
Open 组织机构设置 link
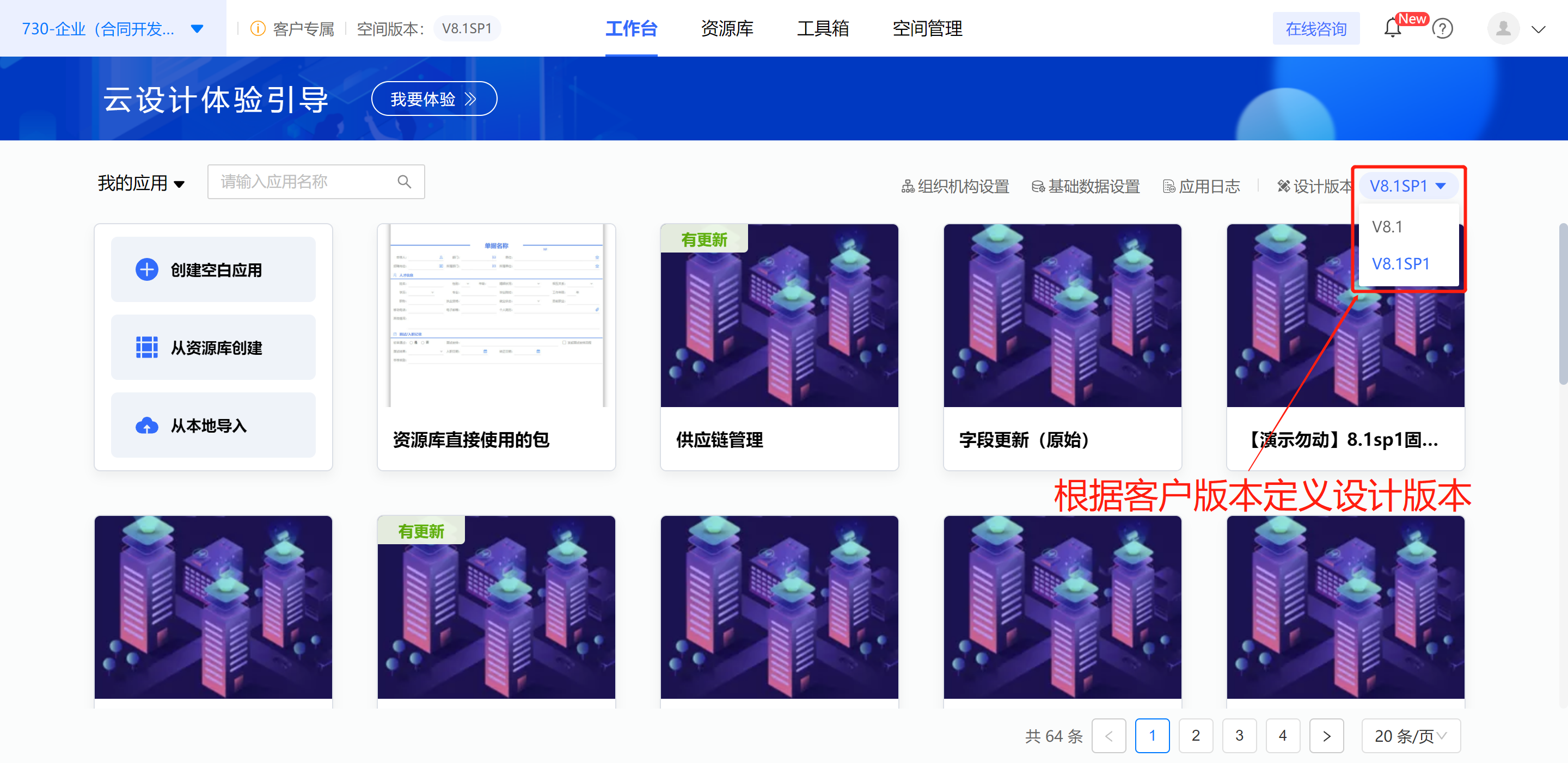(x=954, y=186)
